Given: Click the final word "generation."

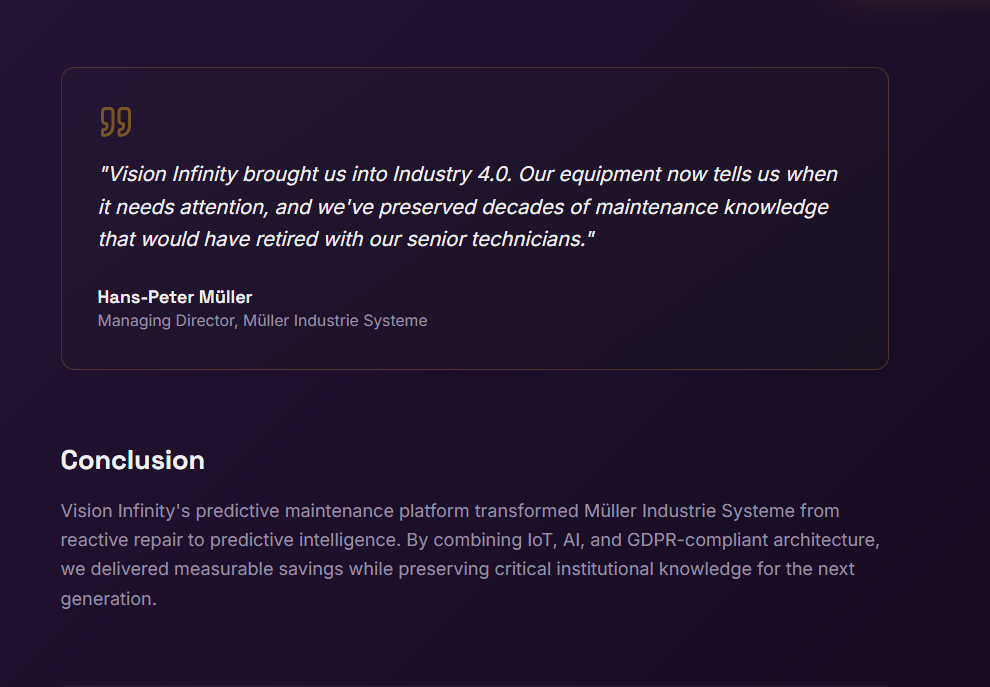Looking at the screenshot, I should tap(109, 600).
